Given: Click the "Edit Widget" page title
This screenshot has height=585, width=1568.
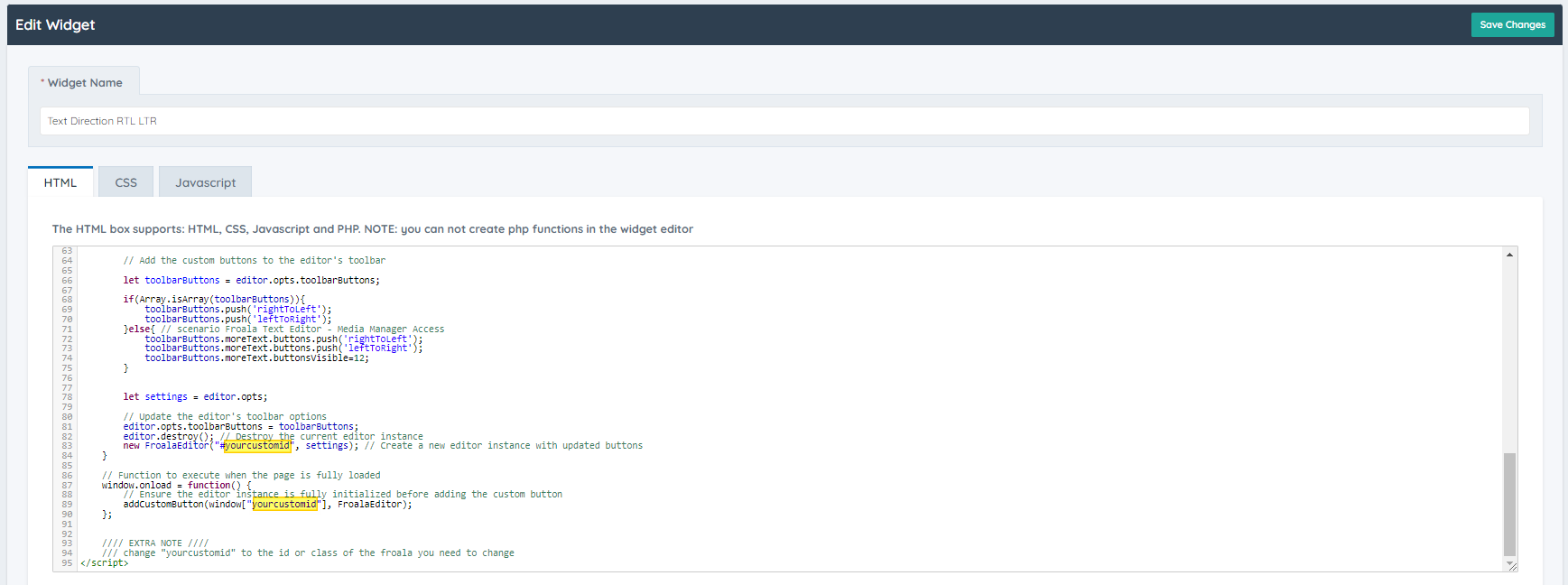Looking at the screenshot, I should 55,24.
